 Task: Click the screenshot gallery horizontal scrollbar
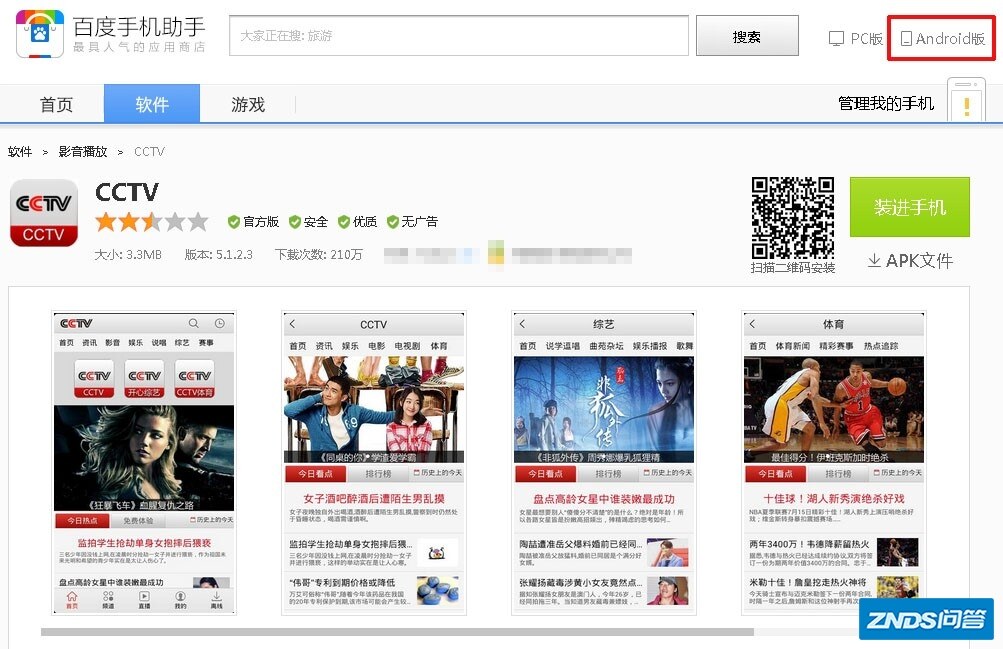[397, 632]
